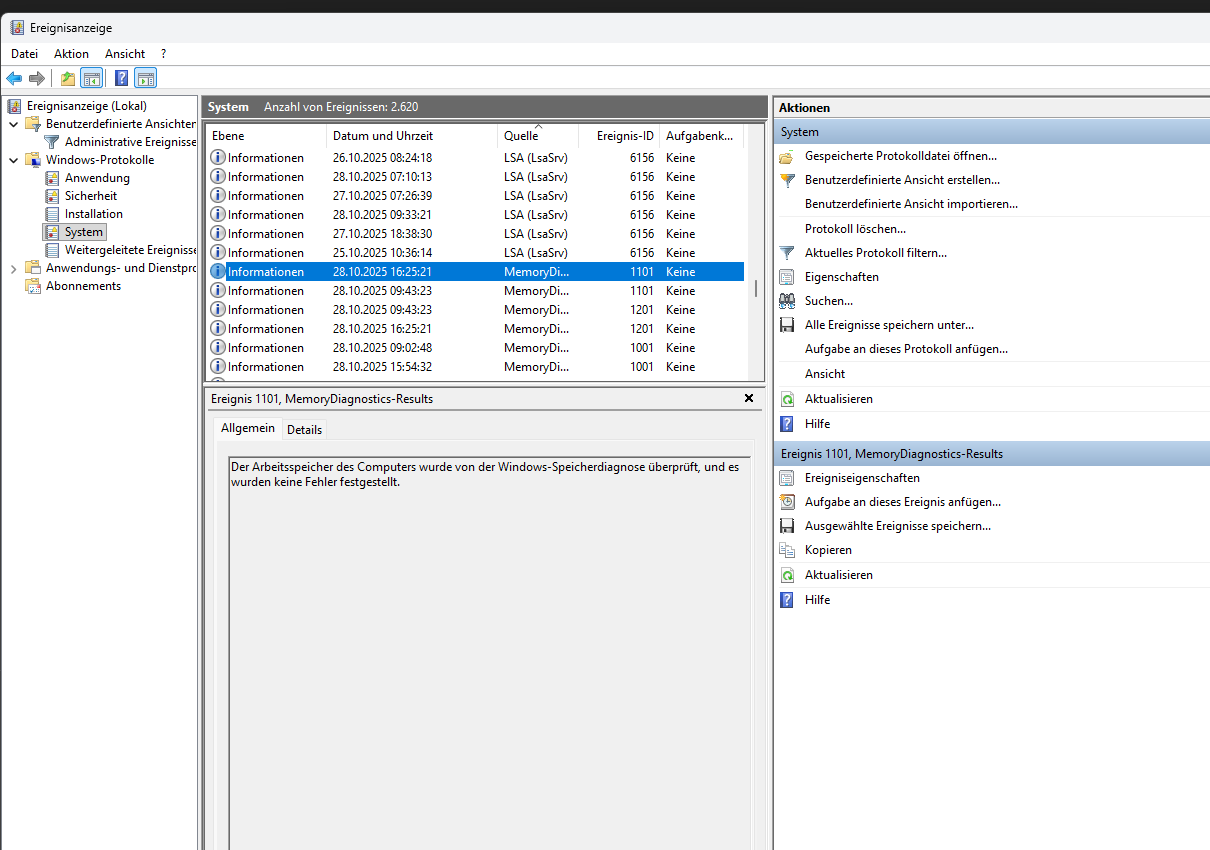Open Ereigniseigenschaften action
1210x850 pixels.
point(862,478)
